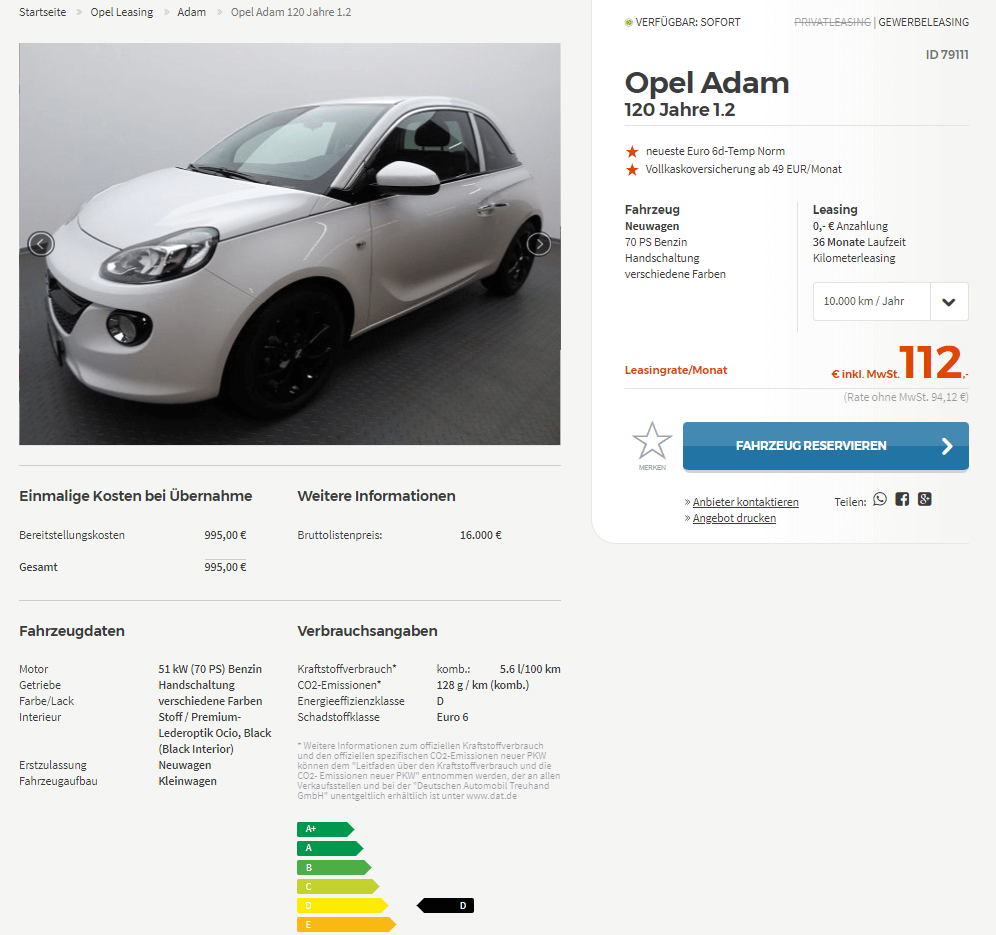Click '36 Monate Laufzeit' text
The image size is (996, 935).
click(x=859, y=242)
